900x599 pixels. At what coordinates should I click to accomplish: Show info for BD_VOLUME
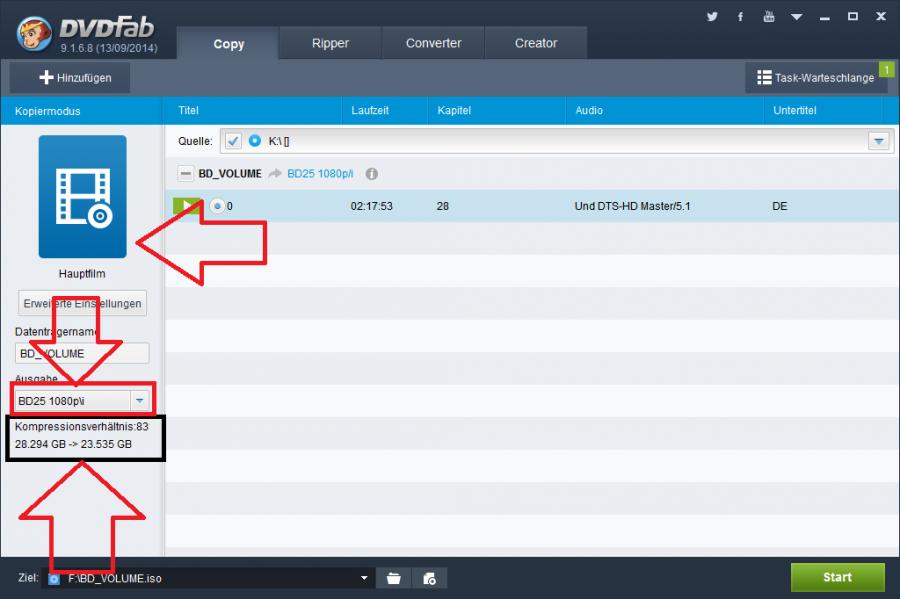coord(372,174)
